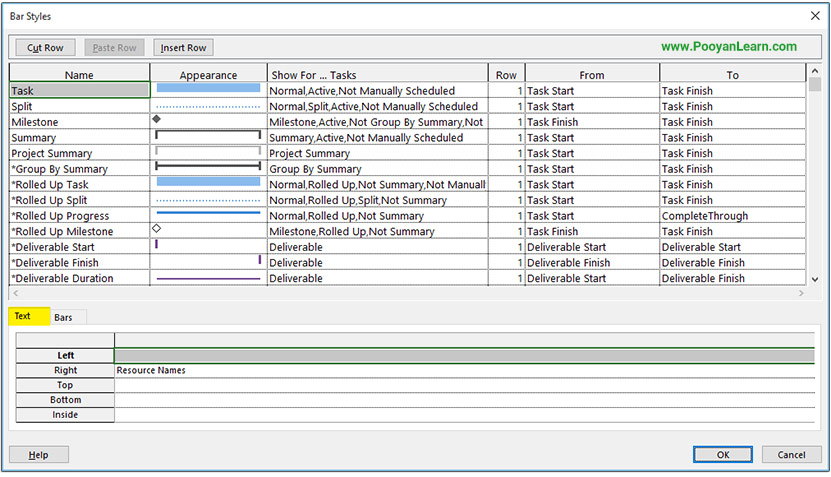Click the blue Task bar appearance cell
This screenshot has width=831, height=477.
click(x=208, y=90)
